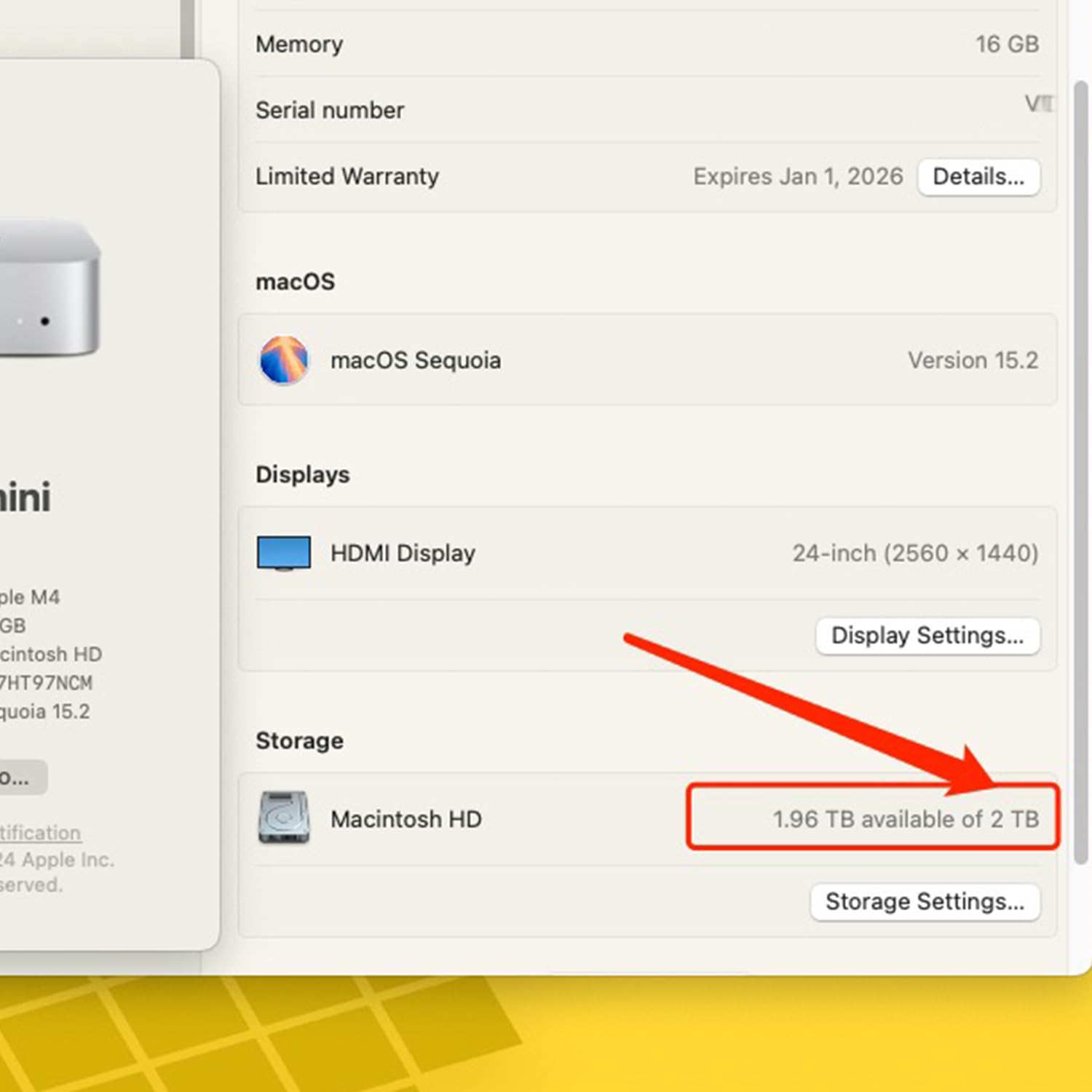Open Display Settings
Screen dimensions: 1092x1092
[x=927, y=636]
